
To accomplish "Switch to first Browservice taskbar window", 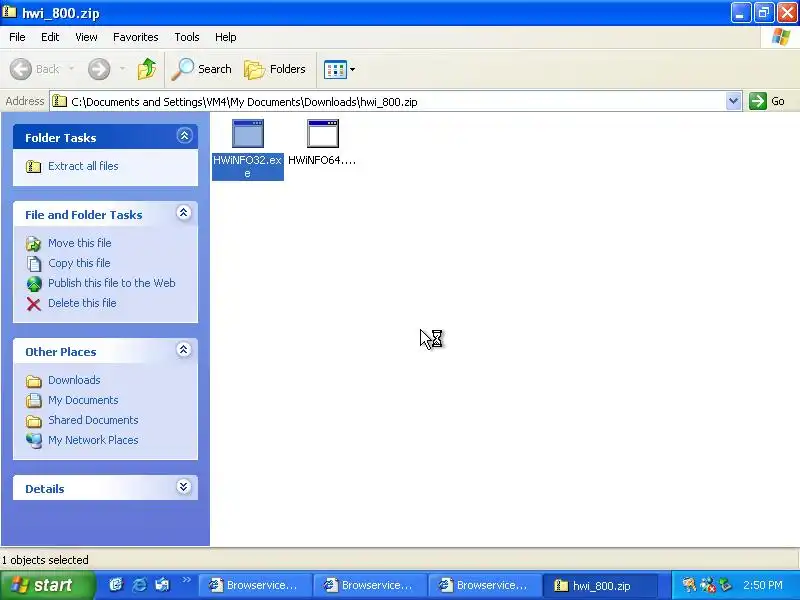I will (x=255, y=585).
